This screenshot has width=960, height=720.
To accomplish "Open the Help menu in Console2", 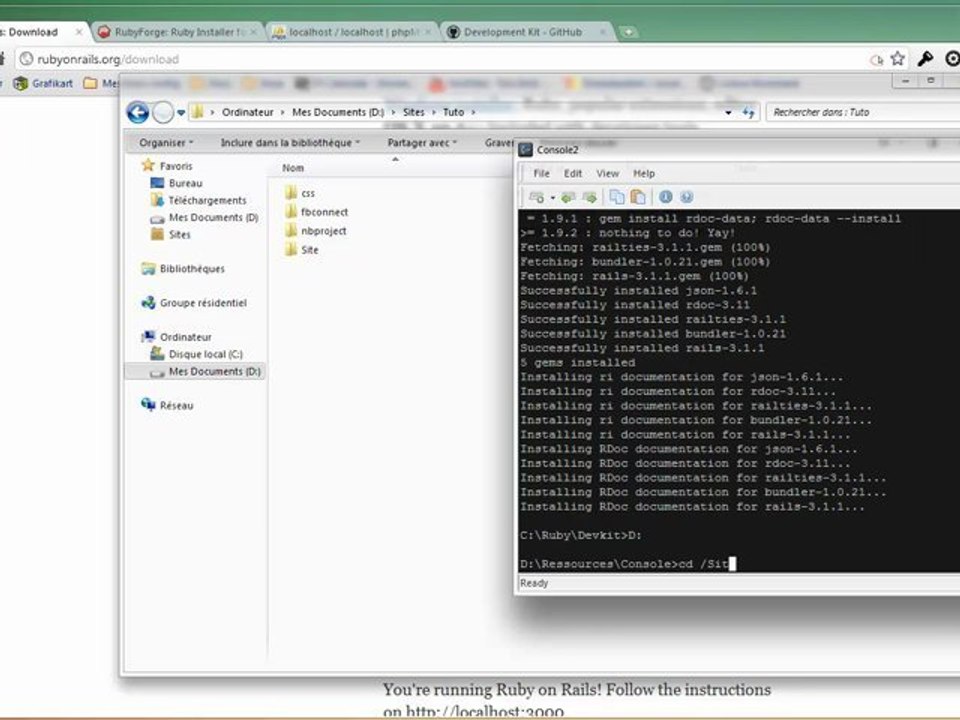I will pyautogui.click(x=643, y=173).
